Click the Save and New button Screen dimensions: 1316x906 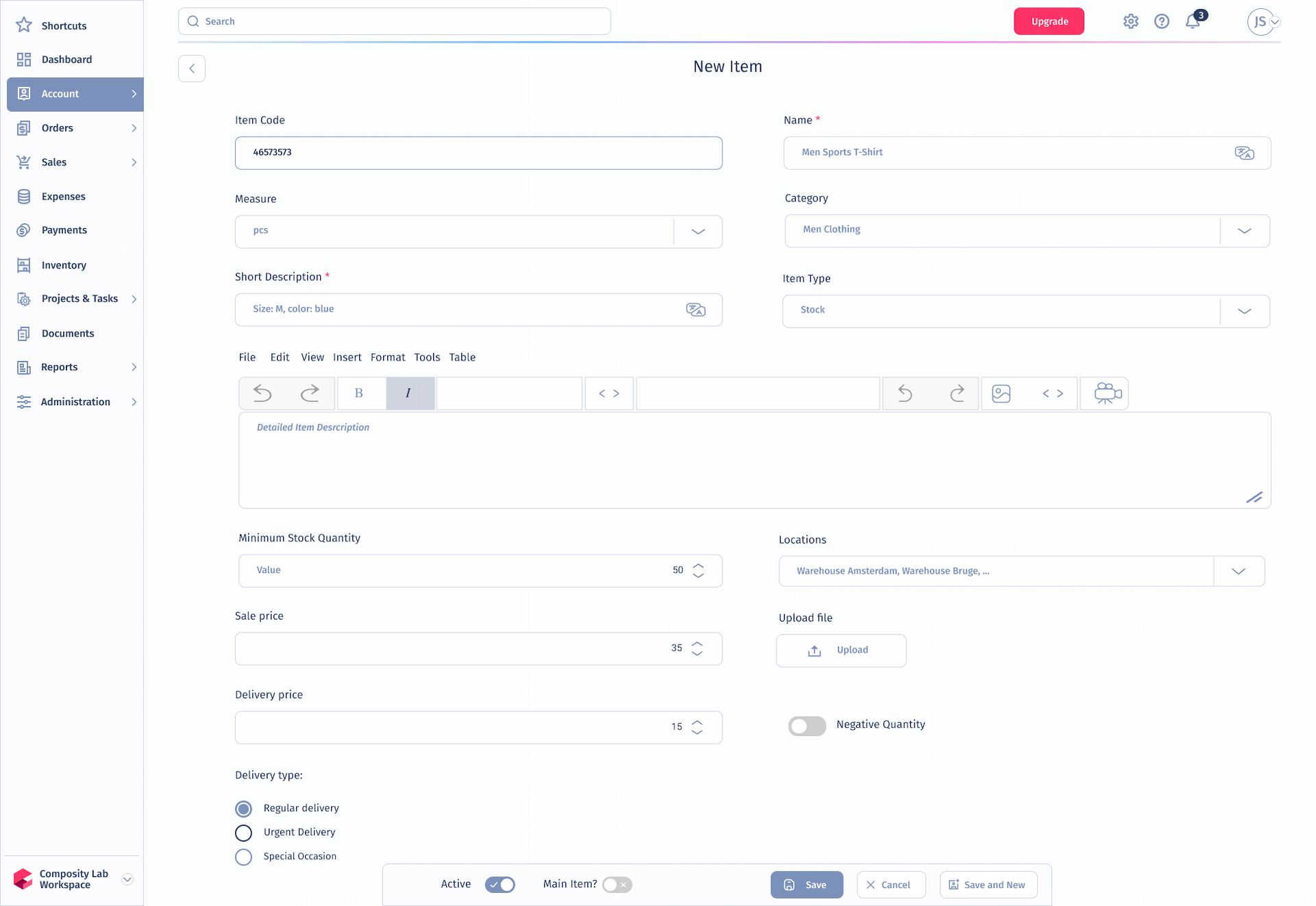[989, 884]
